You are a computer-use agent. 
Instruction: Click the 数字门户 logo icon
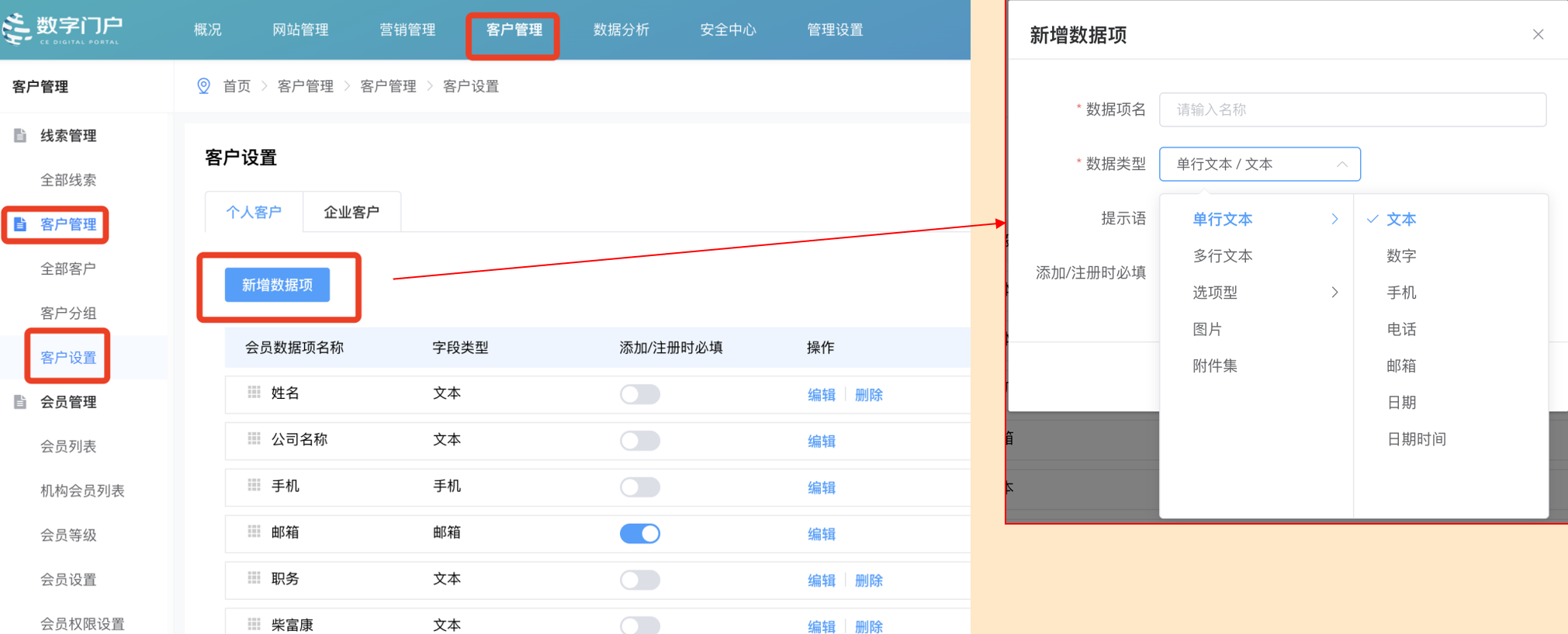click(x=16, y=29)
